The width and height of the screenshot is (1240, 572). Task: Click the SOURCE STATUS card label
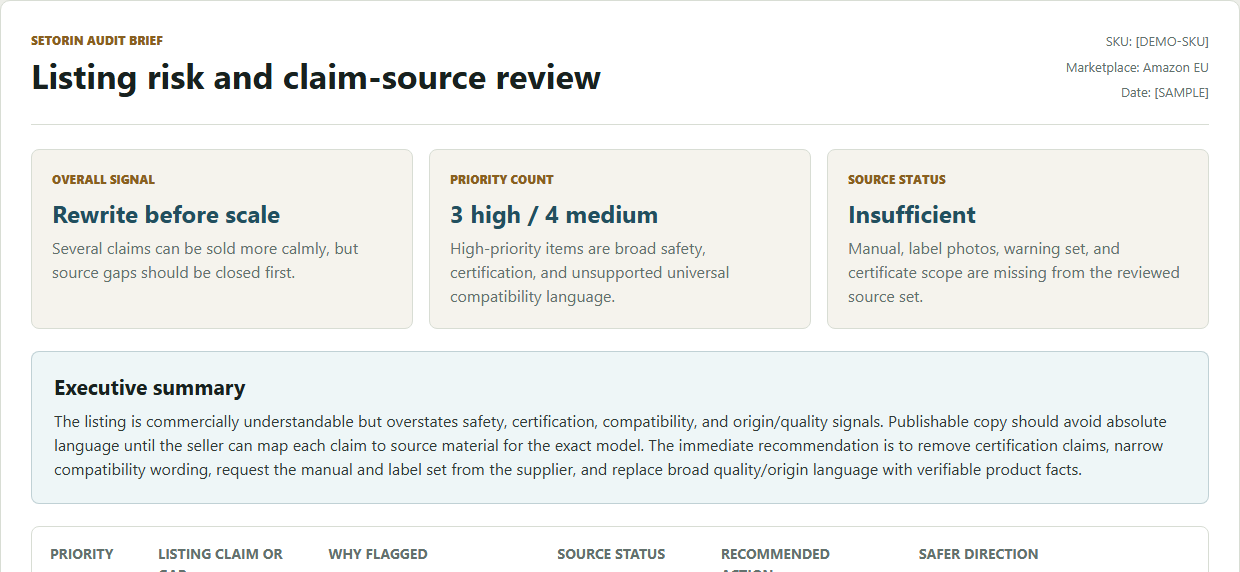point(896,180)
